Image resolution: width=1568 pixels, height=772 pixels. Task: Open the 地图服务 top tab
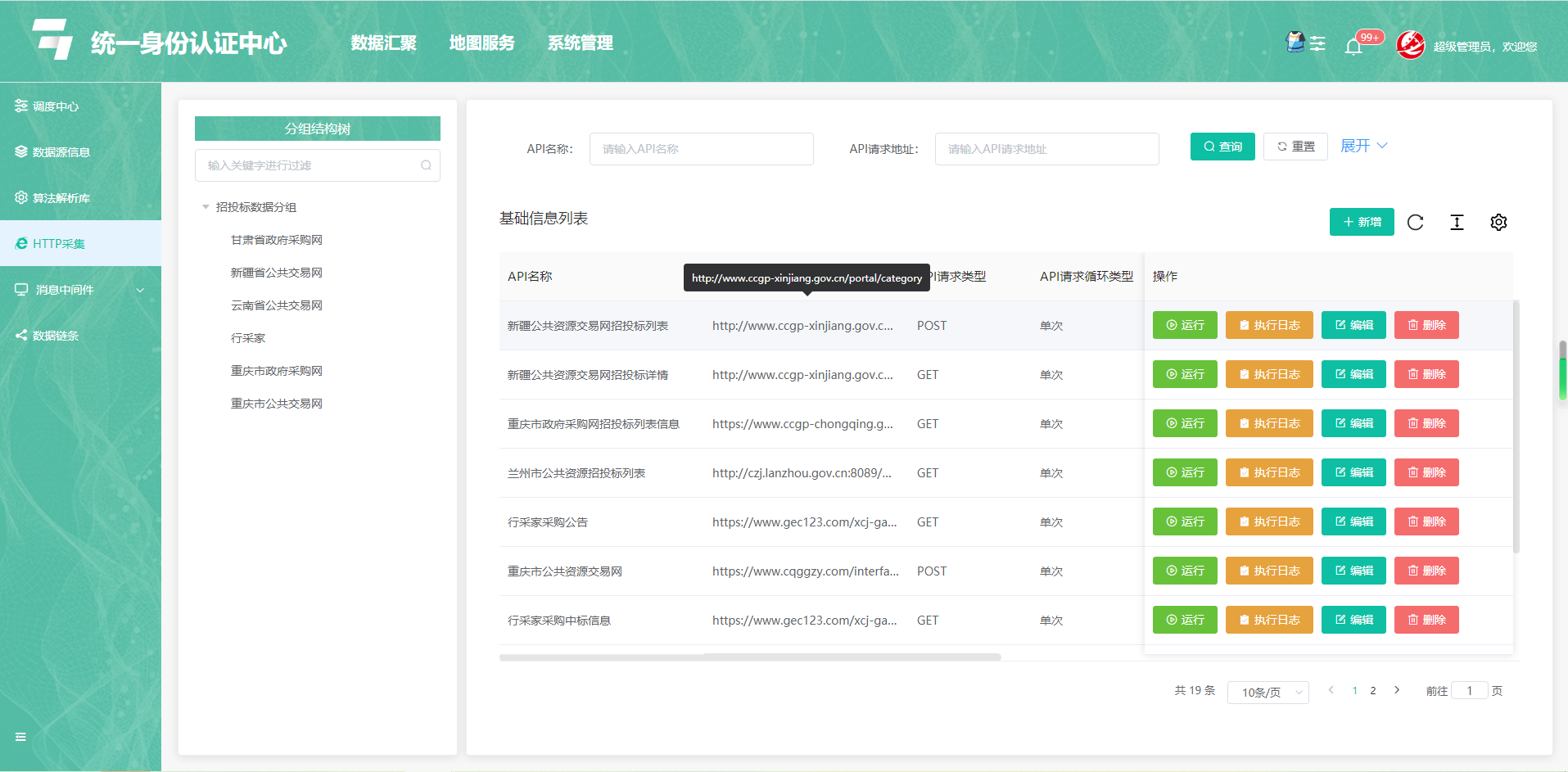(x=482, y=43)
